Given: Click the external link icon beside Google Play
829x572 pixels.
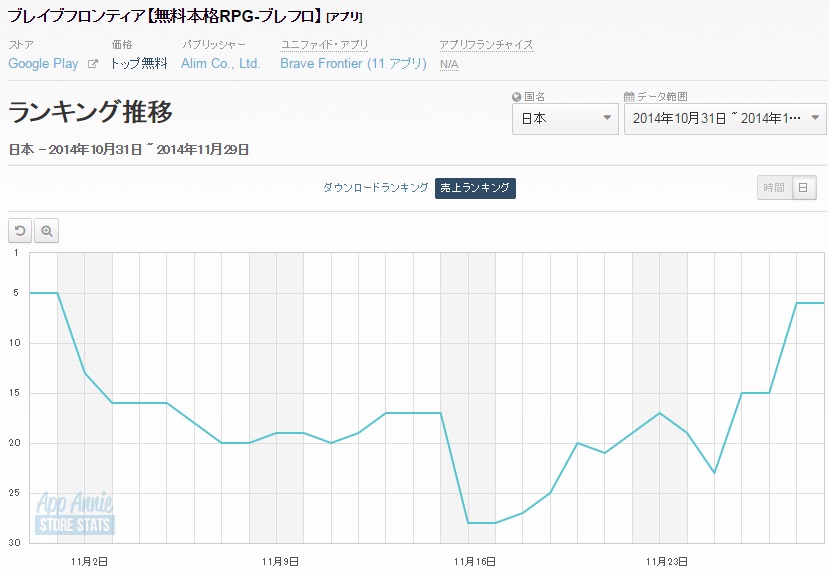Looking at the screenshot, I should (x=93, y=64).
